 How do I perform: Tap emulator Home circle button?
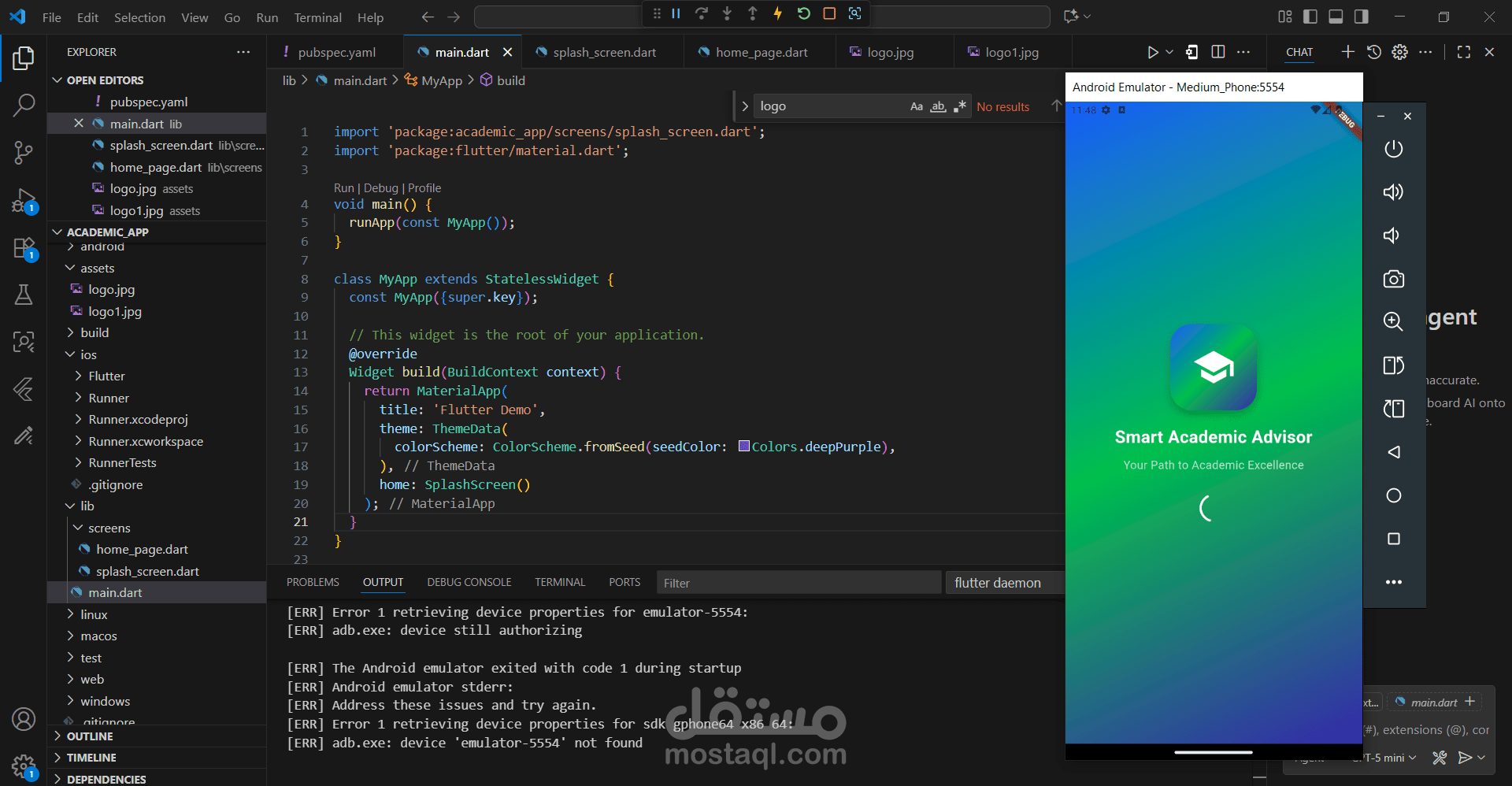pyautogui.click(x=1393, y=495)
